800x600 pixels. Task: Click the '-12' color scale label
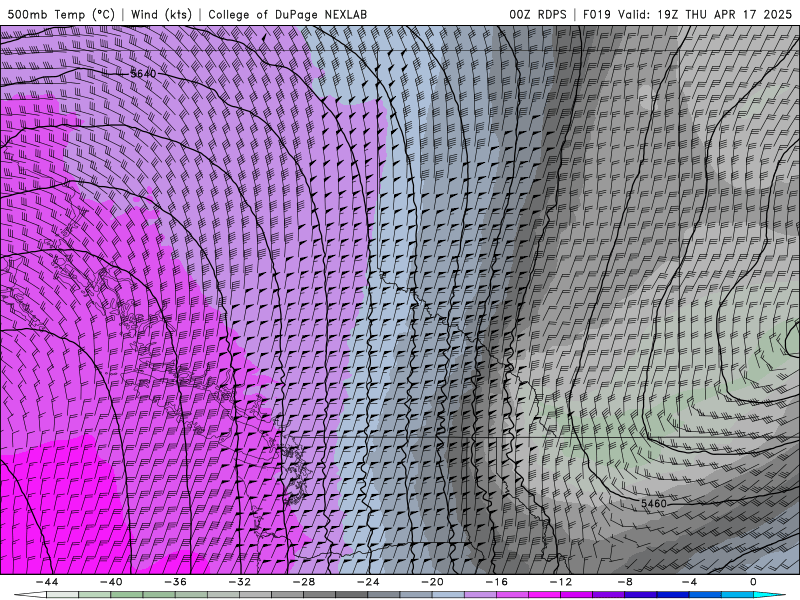click(x=561, y=582)
